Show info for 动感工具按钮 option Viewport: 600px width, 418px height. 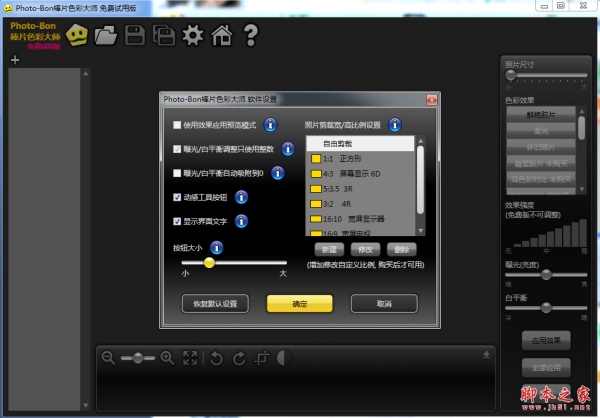(241, 197)
